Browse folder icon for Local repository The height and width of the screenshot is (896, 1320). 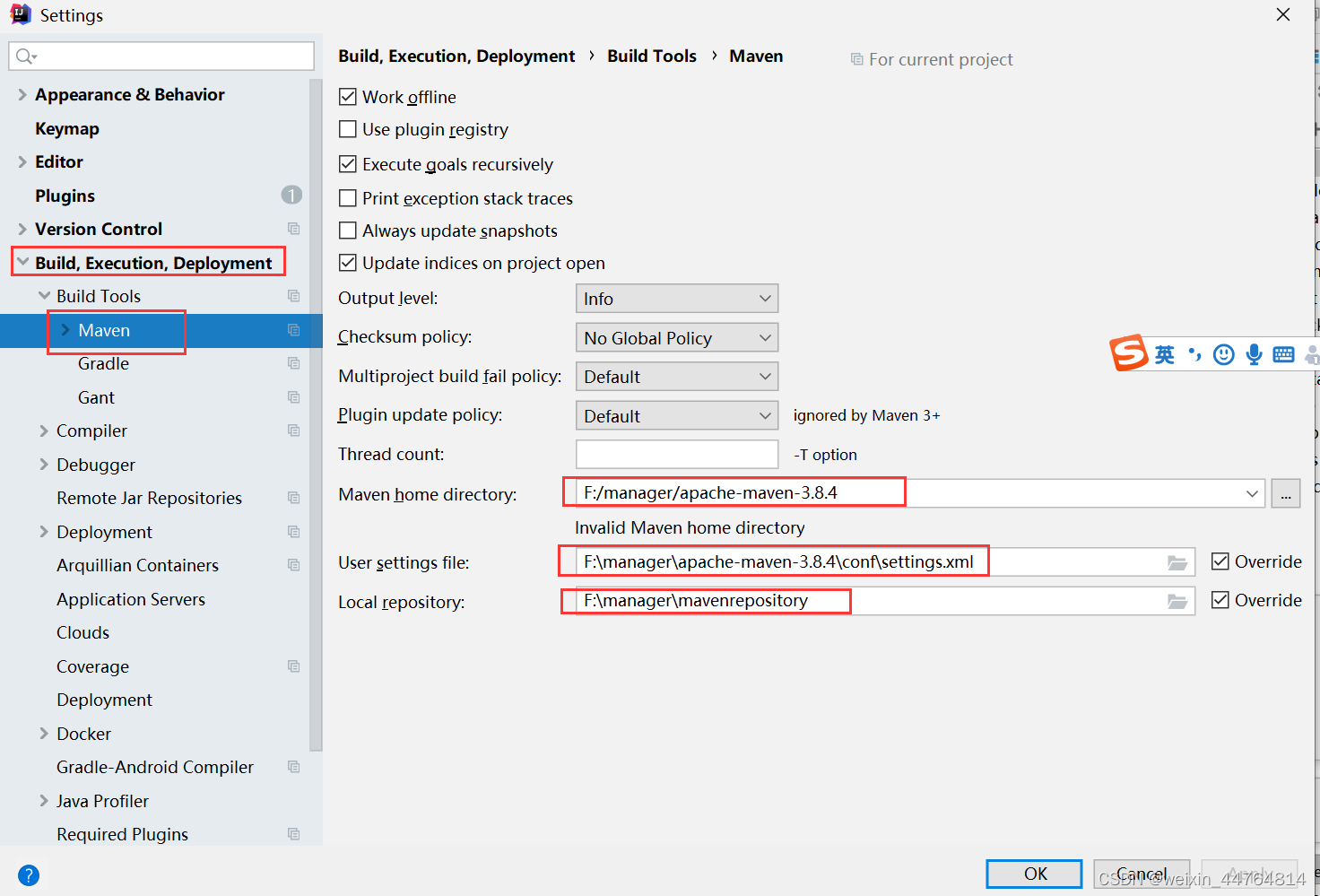(1177, 601)
